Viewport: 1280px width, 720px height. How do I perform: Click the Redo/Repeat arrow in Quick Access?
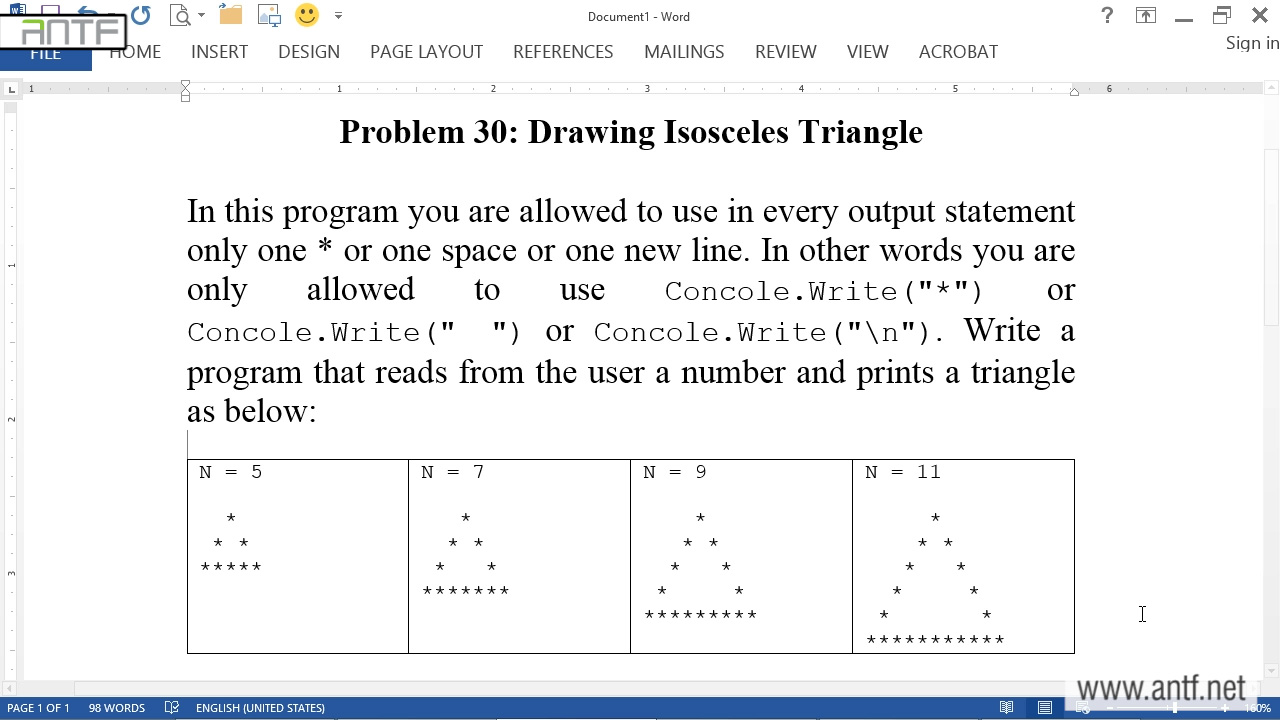tap(140, 15)
